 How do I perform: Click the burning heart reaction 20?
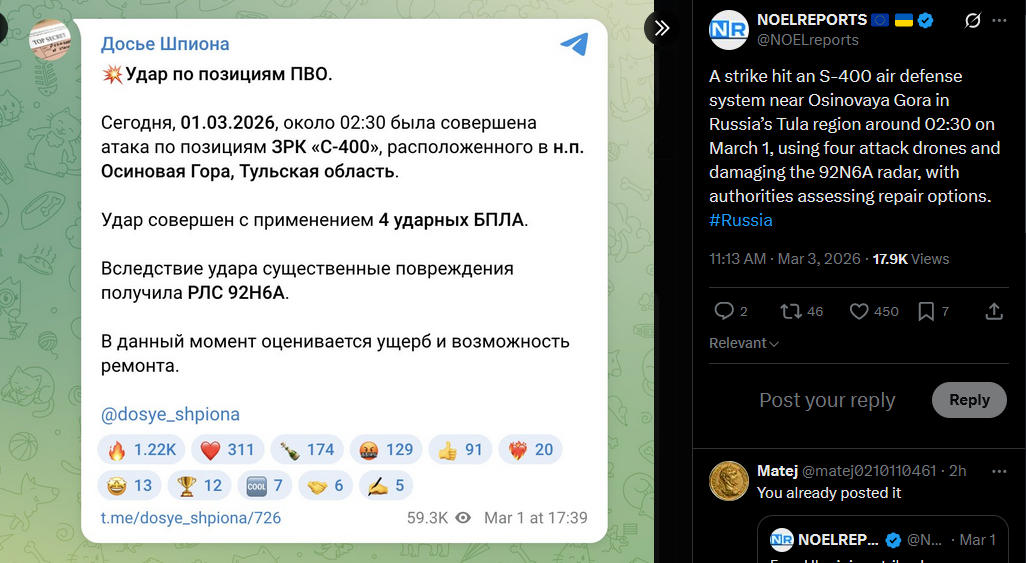click(530, 450)
